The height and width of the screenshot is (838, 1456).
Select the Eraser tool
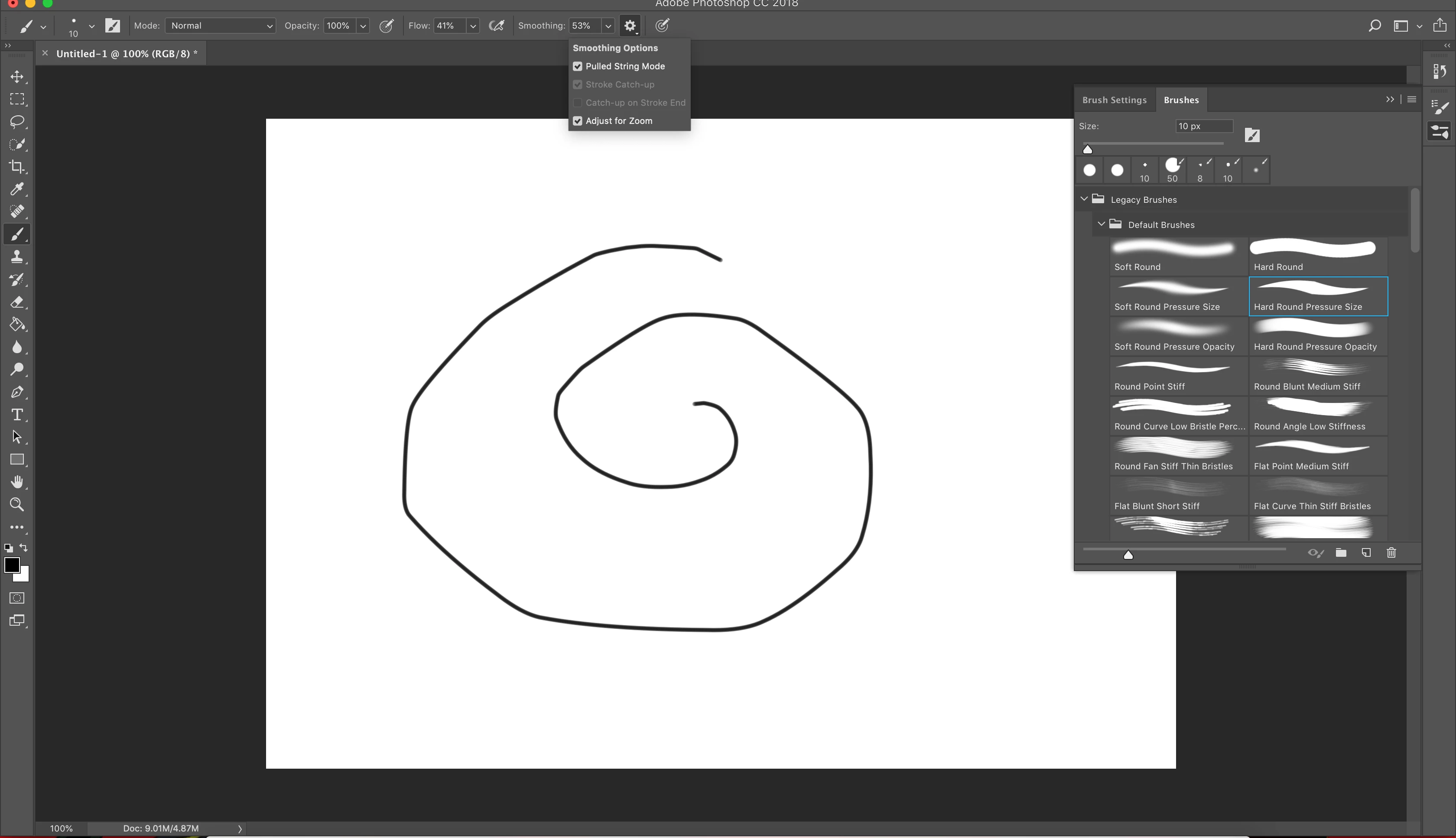click(x=17, y=302)
